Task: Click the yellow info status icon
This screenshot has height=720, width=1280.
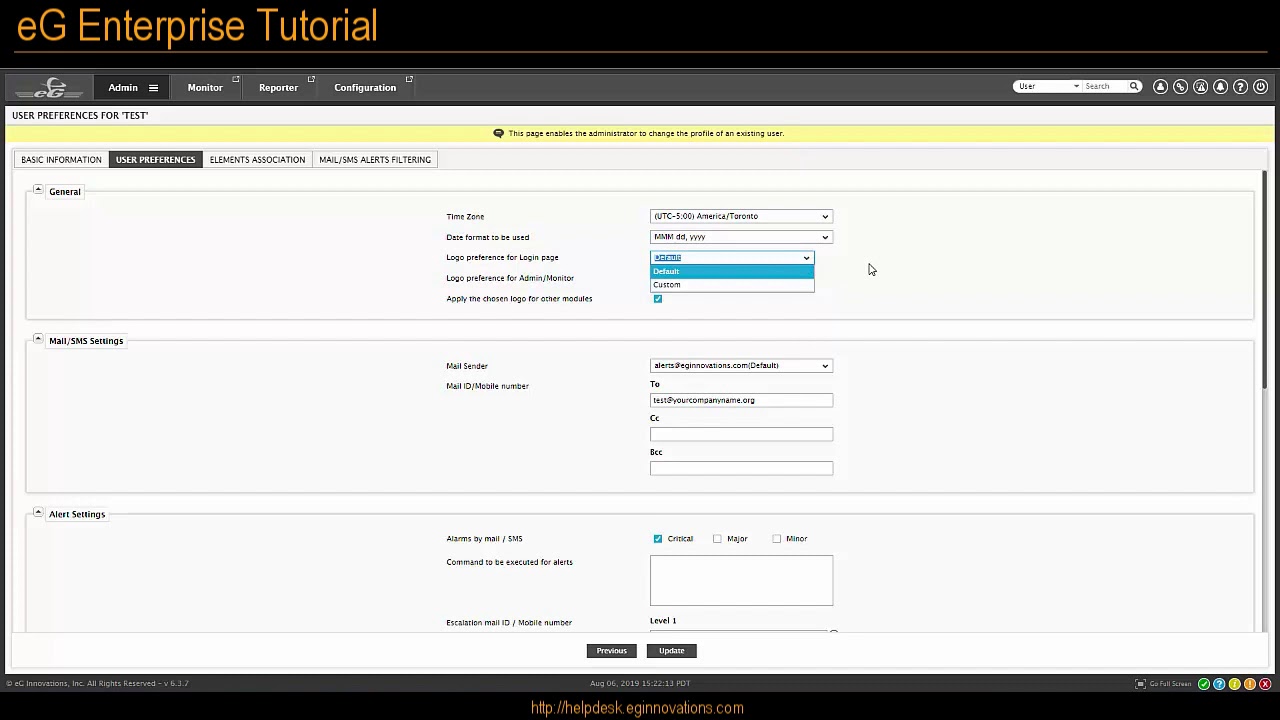Action: tap(1234, 684)
